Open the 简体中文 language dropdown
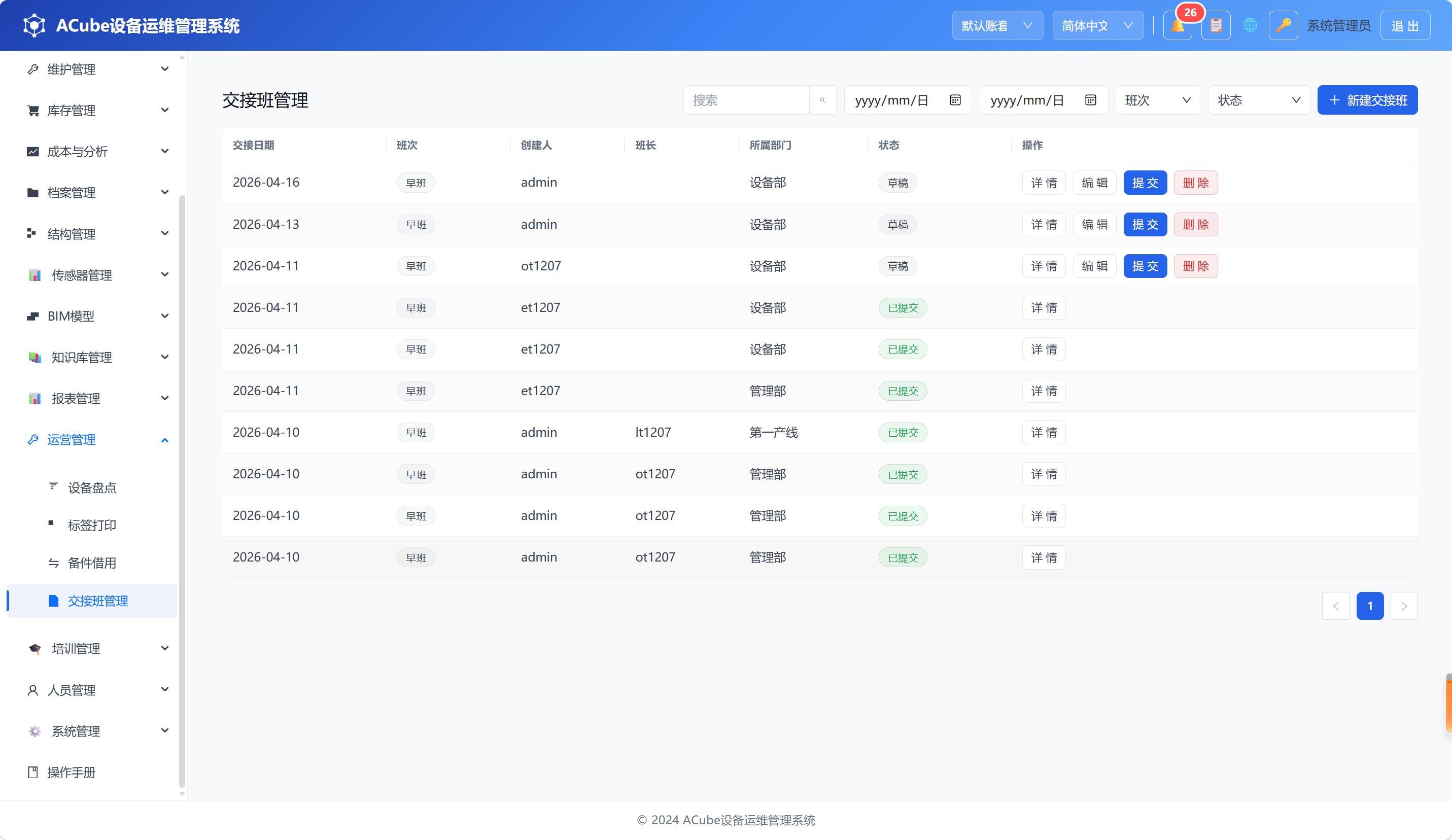Viewport: 1452px width, 840px height. [1098, 26]
